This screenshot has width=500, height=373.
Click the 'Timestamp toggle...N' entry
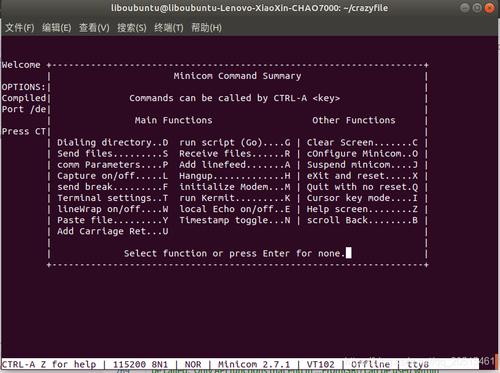click(x=235, y=220)
